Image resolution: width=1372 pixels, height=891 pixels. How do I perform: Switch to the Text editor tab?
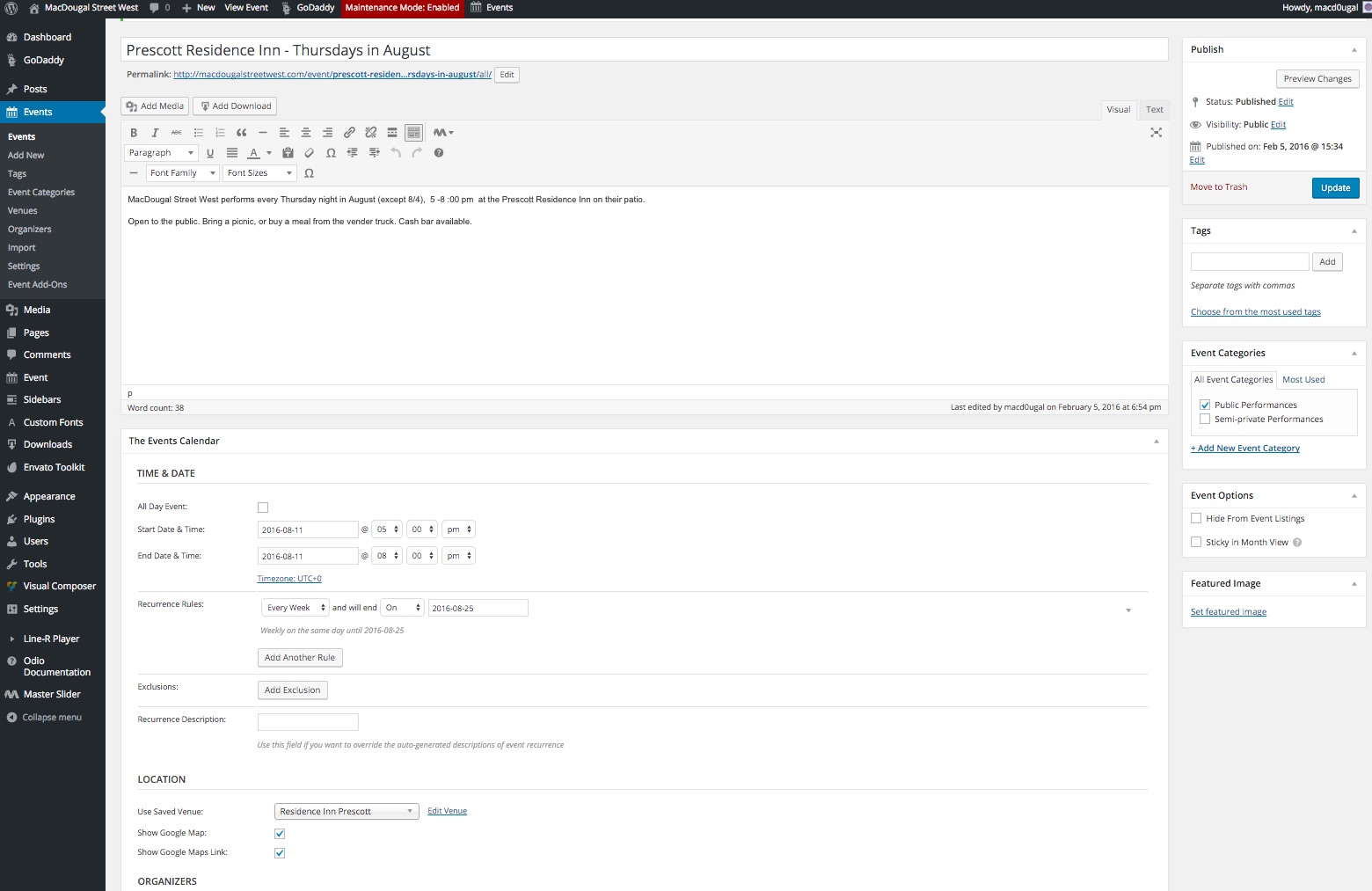1154,109
